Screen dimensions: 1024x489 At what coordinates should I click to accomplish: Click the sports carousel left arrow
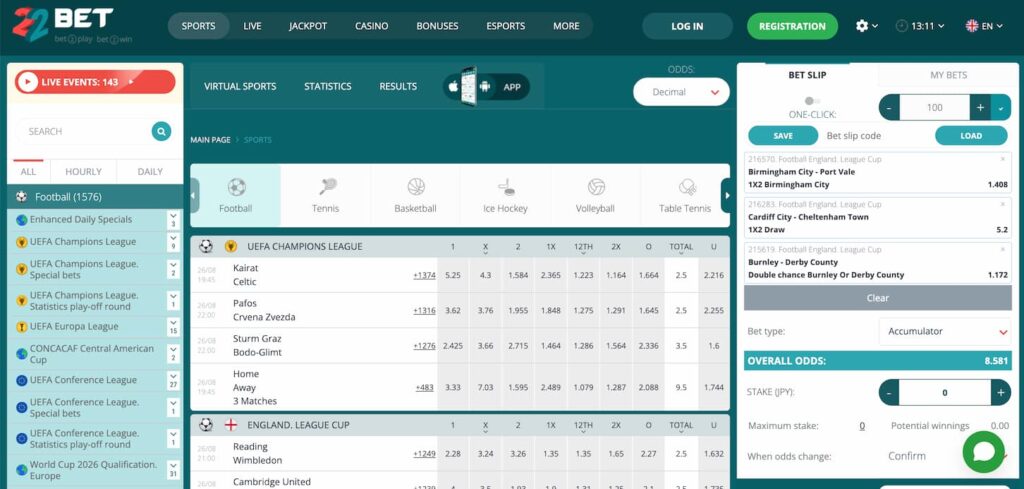click(195, 195)
